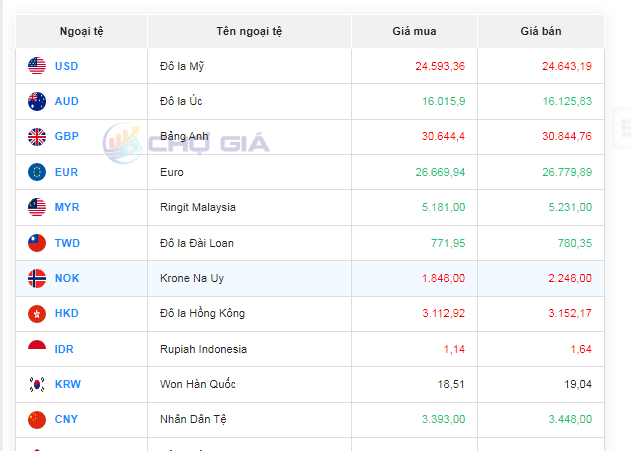Click the "Krone Na Uy" currency name
This screenshot has height=451, width=631.
coord(192,278)
